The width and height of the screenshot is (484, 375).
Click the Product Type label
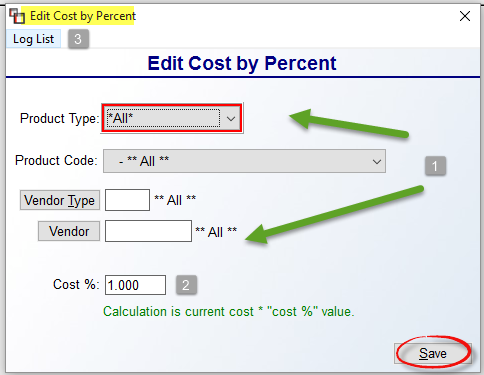(x=60, y=119)
